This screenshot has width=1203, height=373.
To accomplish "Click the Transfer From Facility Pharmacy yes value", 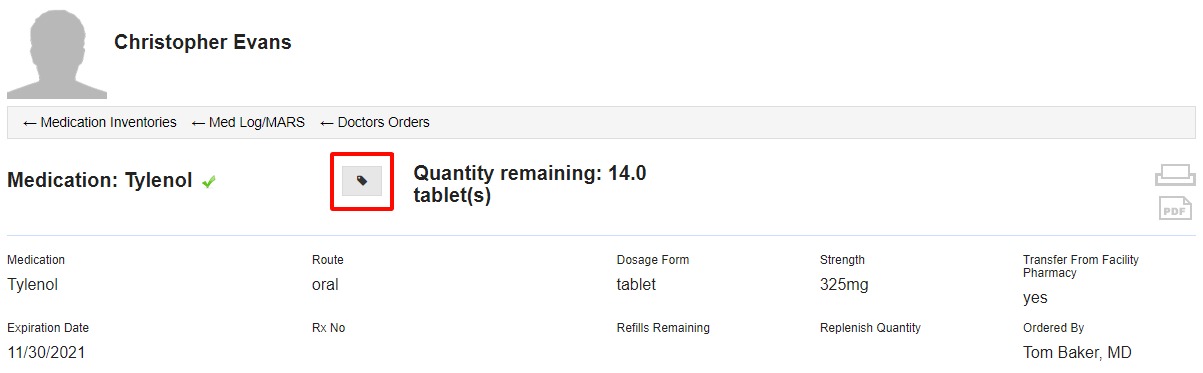I will (1035, 298).
